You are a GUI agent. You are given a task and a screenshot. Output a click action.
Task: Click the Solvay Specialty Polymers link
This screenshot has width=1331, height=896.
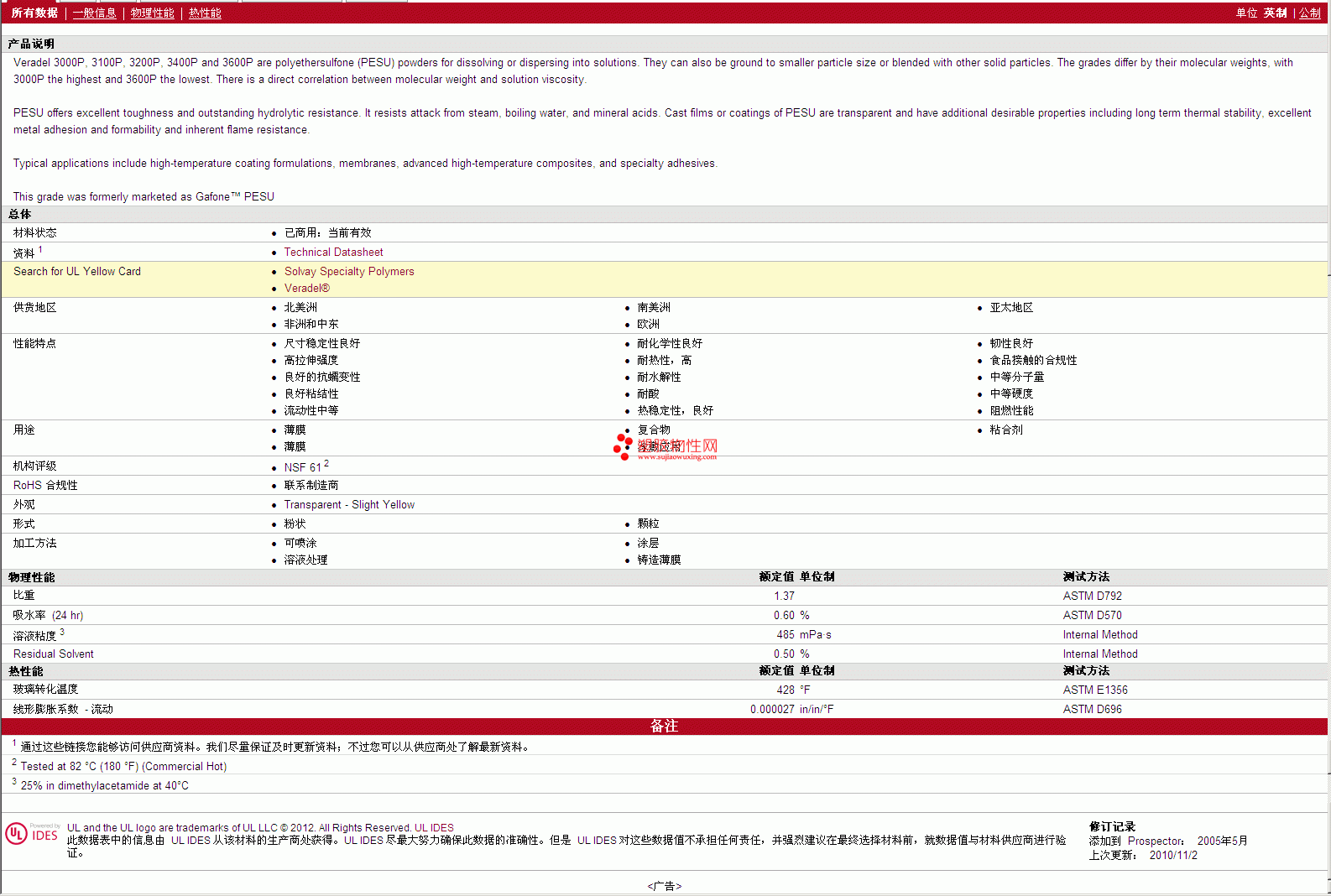349,272
